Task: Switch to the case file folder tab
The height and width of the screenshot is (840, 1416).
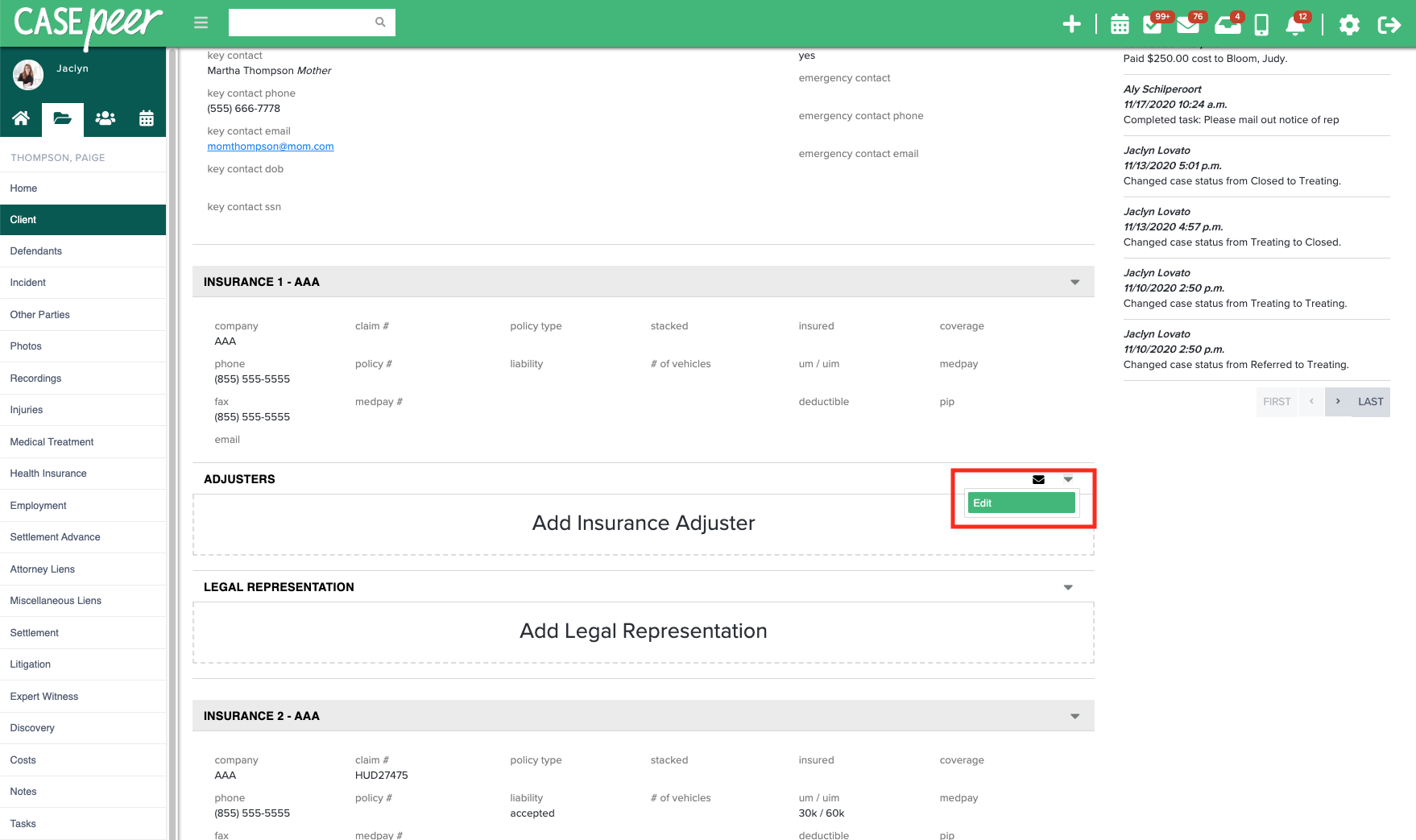Action: click(x=62, y=118)
